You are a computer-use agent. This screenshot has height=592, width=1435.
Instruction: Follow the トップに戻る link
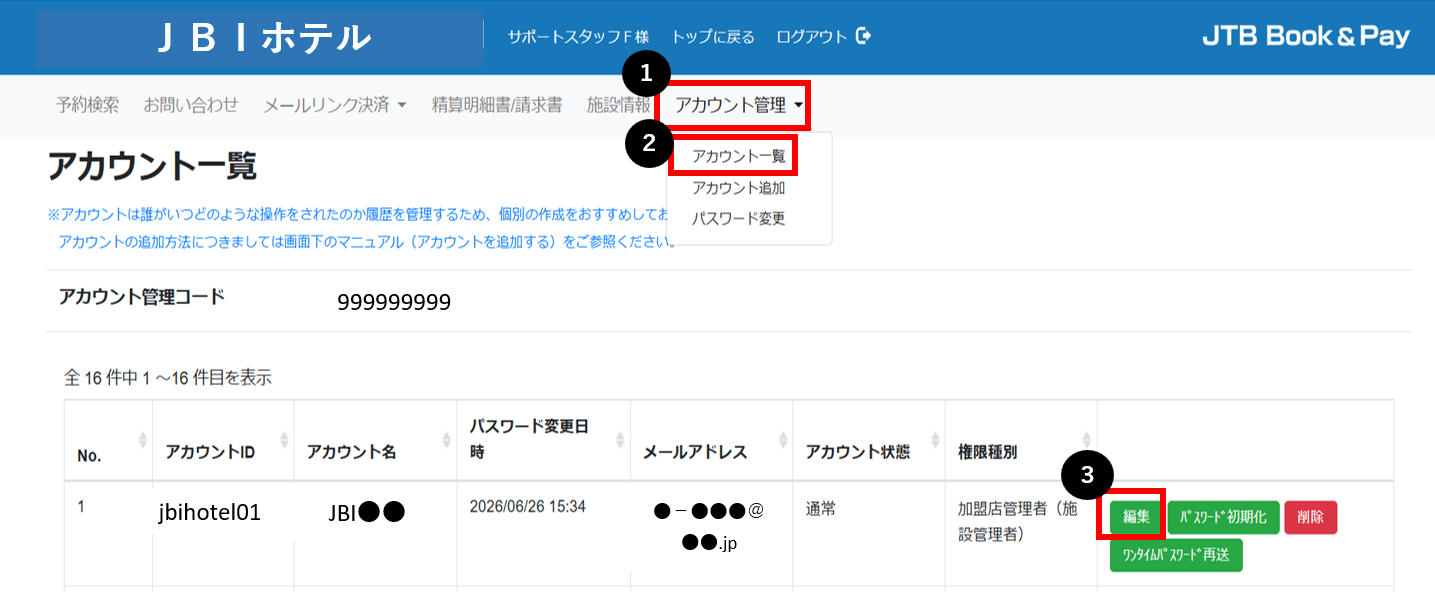(x=713, y=36)
